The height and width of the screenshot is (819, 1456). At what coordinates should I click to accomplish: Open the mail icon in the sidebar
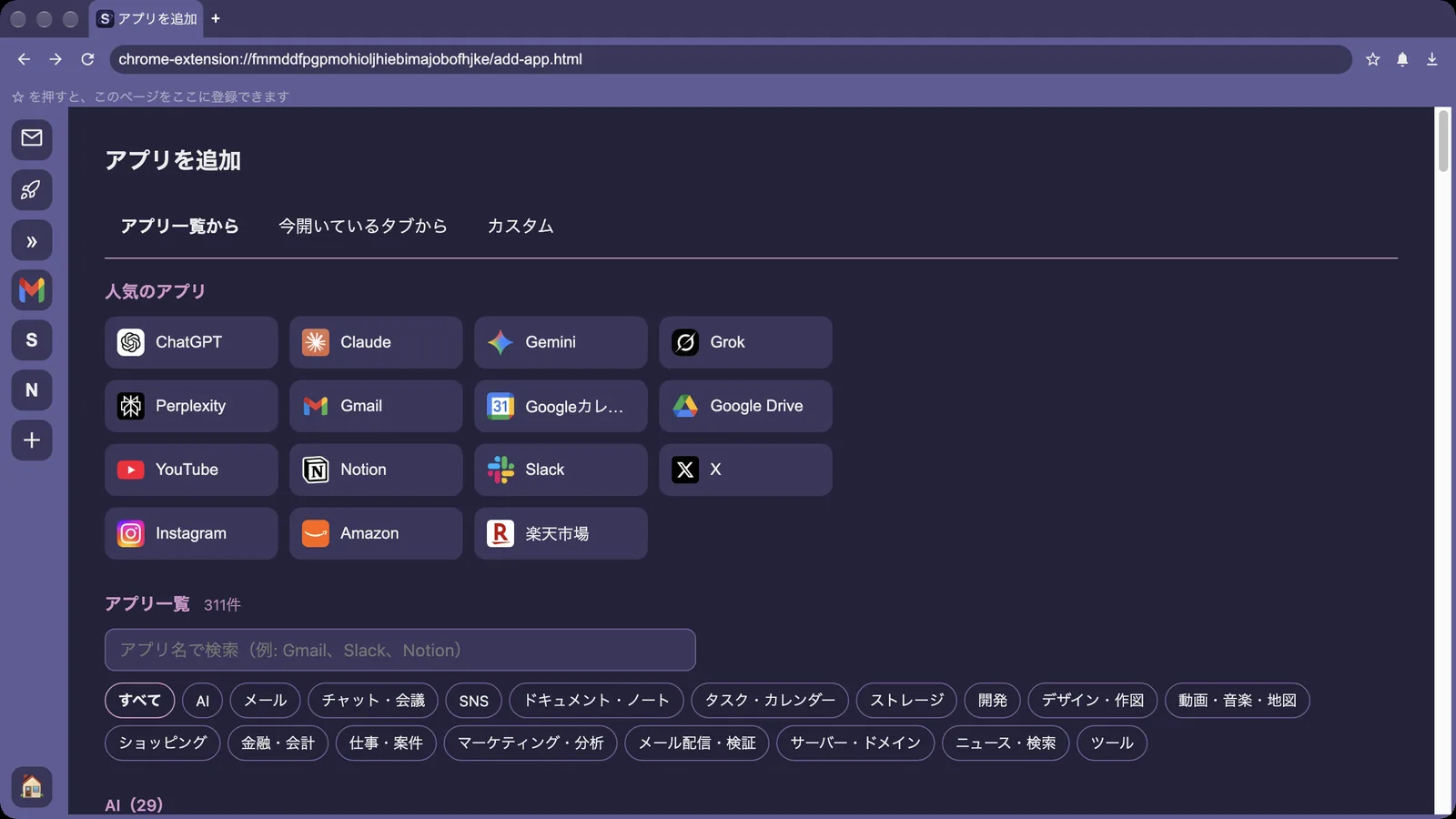point(32,138)
